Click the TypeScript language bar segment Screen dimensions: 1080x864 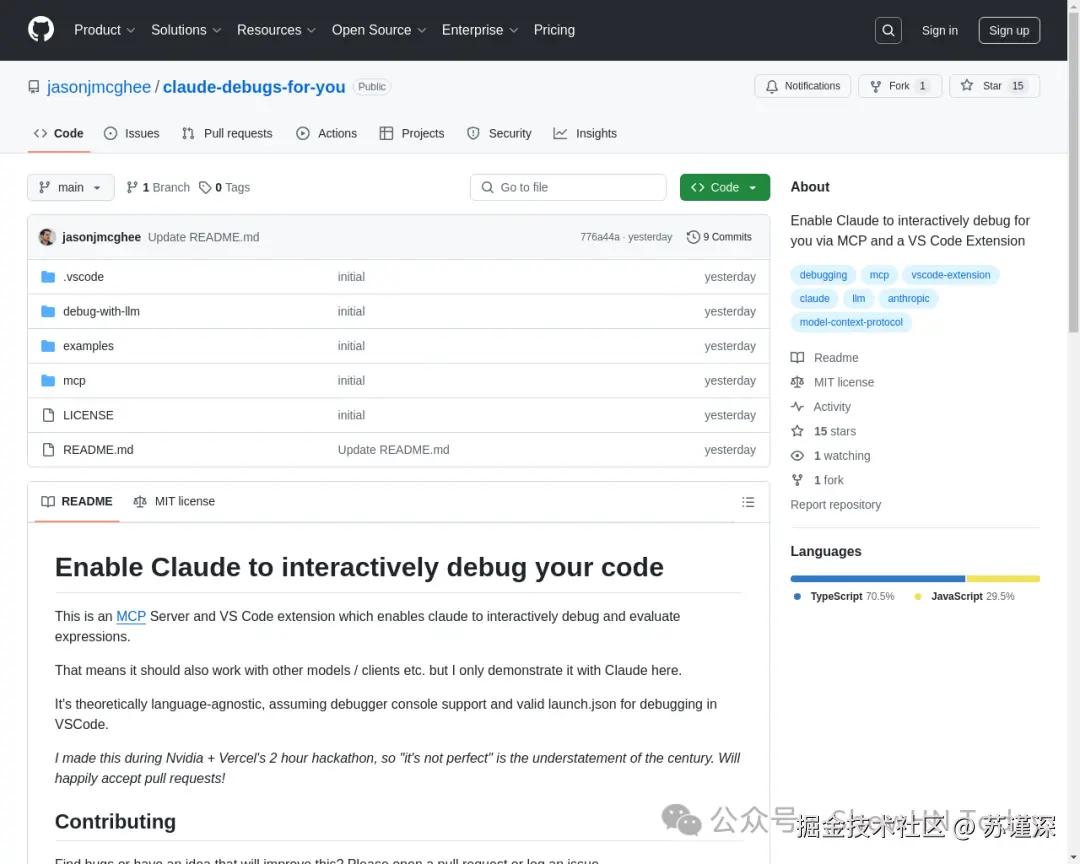point(878,579)
